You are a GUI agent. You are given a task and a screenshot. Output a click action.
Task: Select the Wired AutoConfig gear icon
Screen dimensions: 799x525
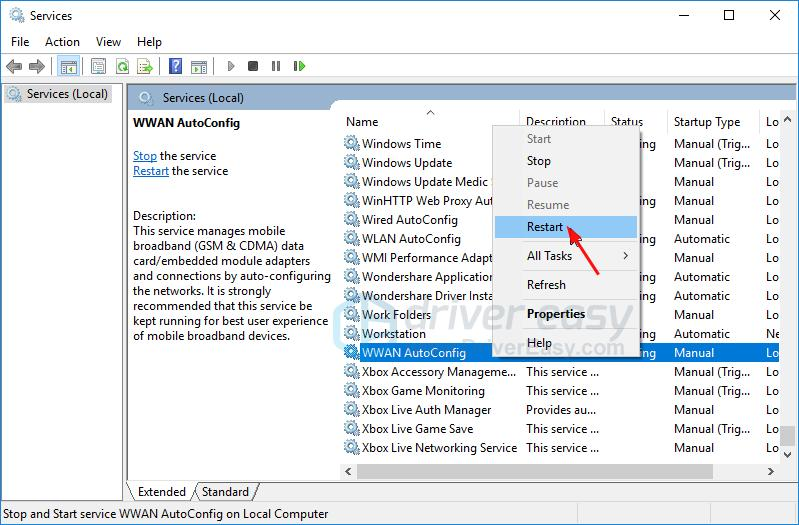click(352, 219)
